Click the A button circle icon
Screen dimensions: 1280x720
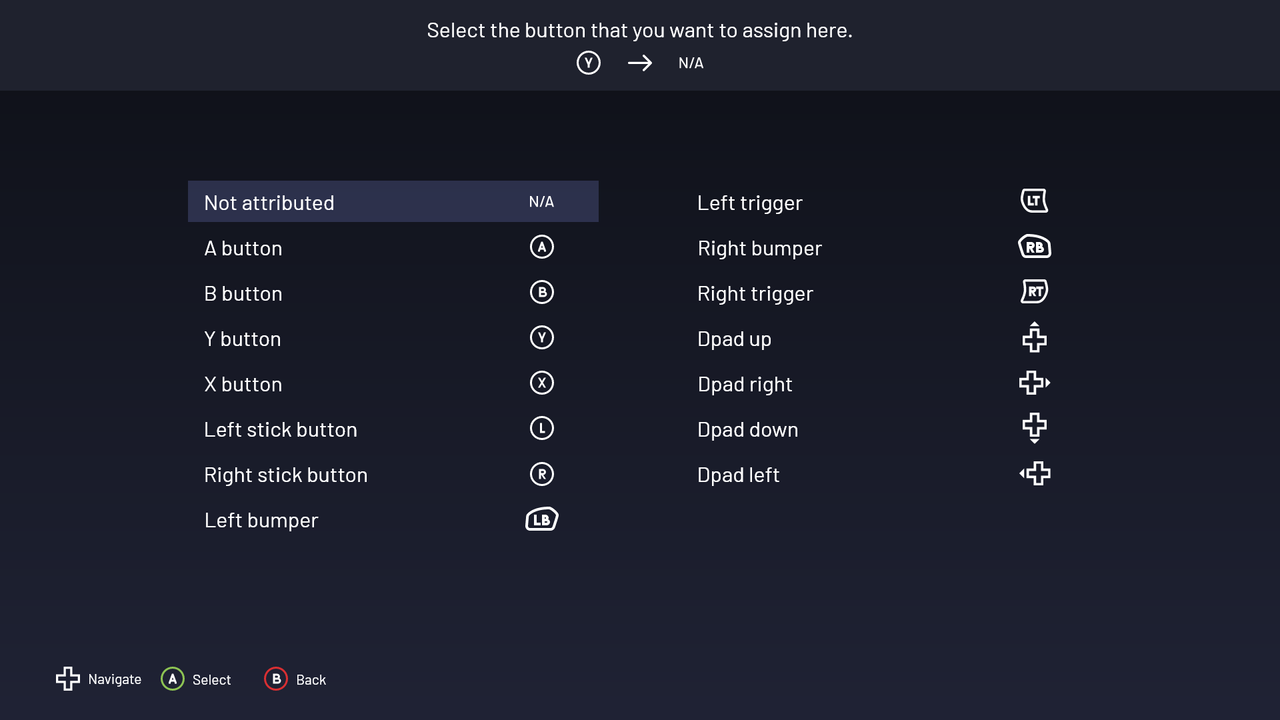click(x=541, y=247)
